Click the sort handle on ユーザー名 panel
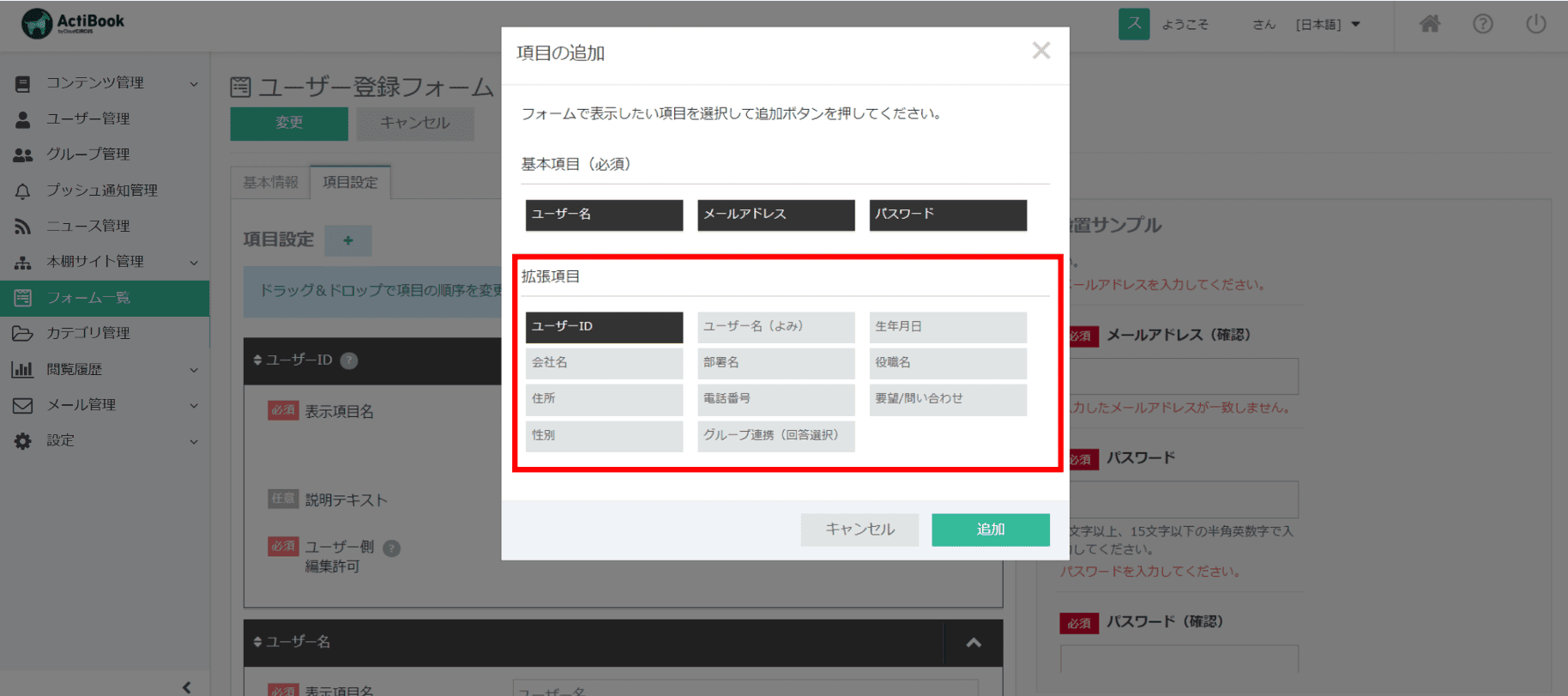 coord(257,642)
